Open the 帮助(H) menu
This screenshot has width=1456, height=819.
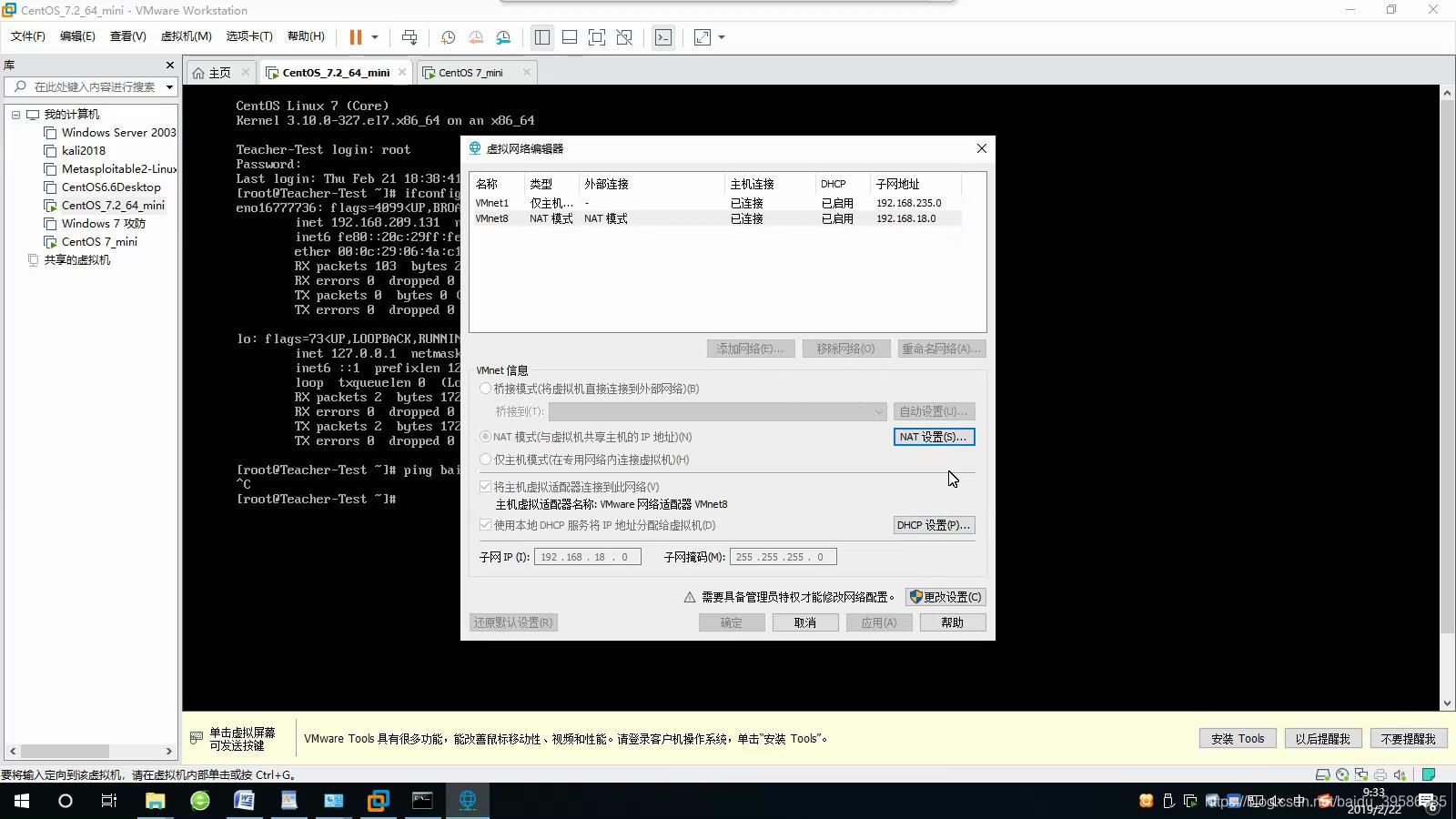coord(306,36)
